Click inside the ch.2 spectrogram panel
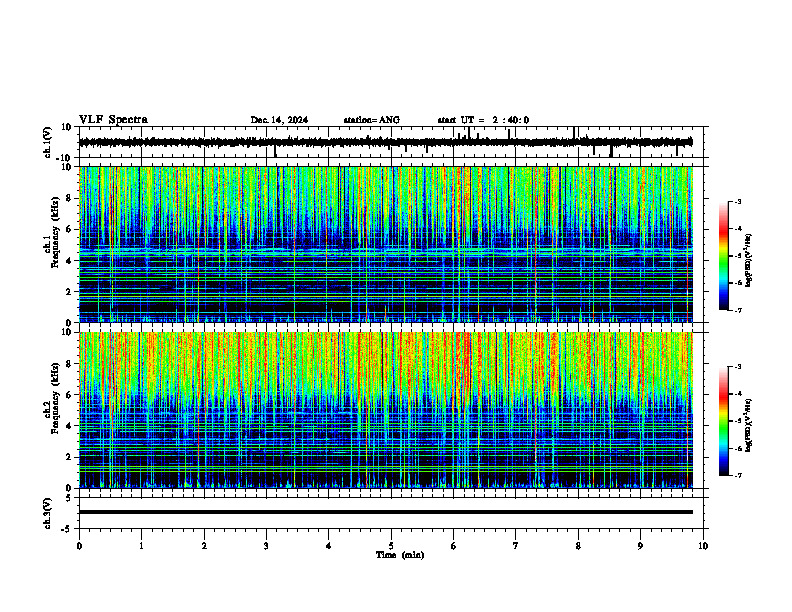This screenshot has height=612, width=792. click(385, 410)
